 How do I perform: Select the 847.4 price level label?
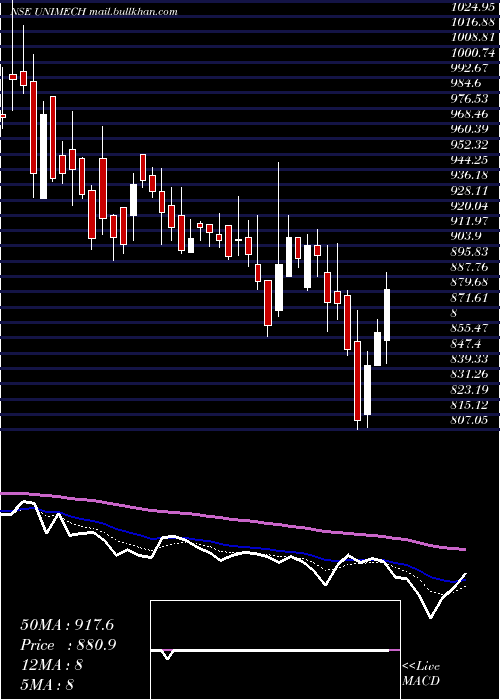pos(467,344)
